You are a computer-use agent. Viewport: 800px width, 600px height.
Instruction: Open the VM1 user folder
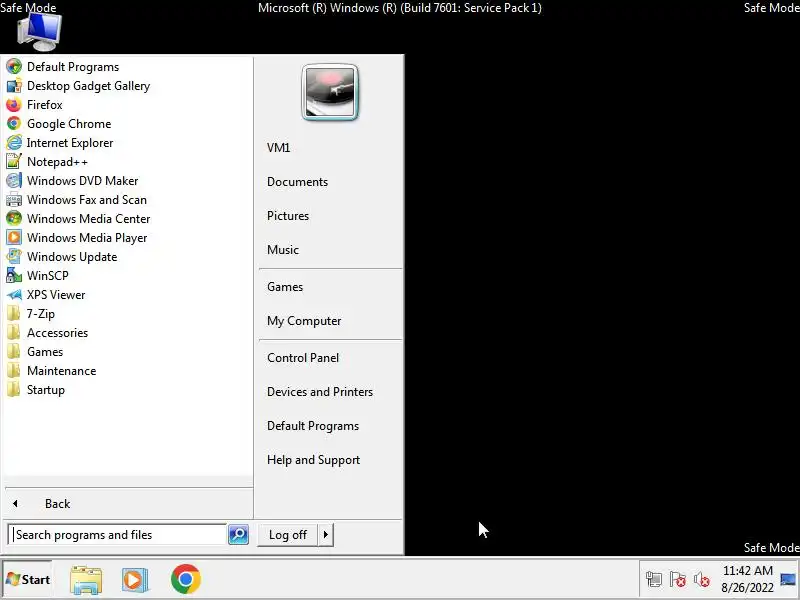pyautogui.click(x=279, y=148)
